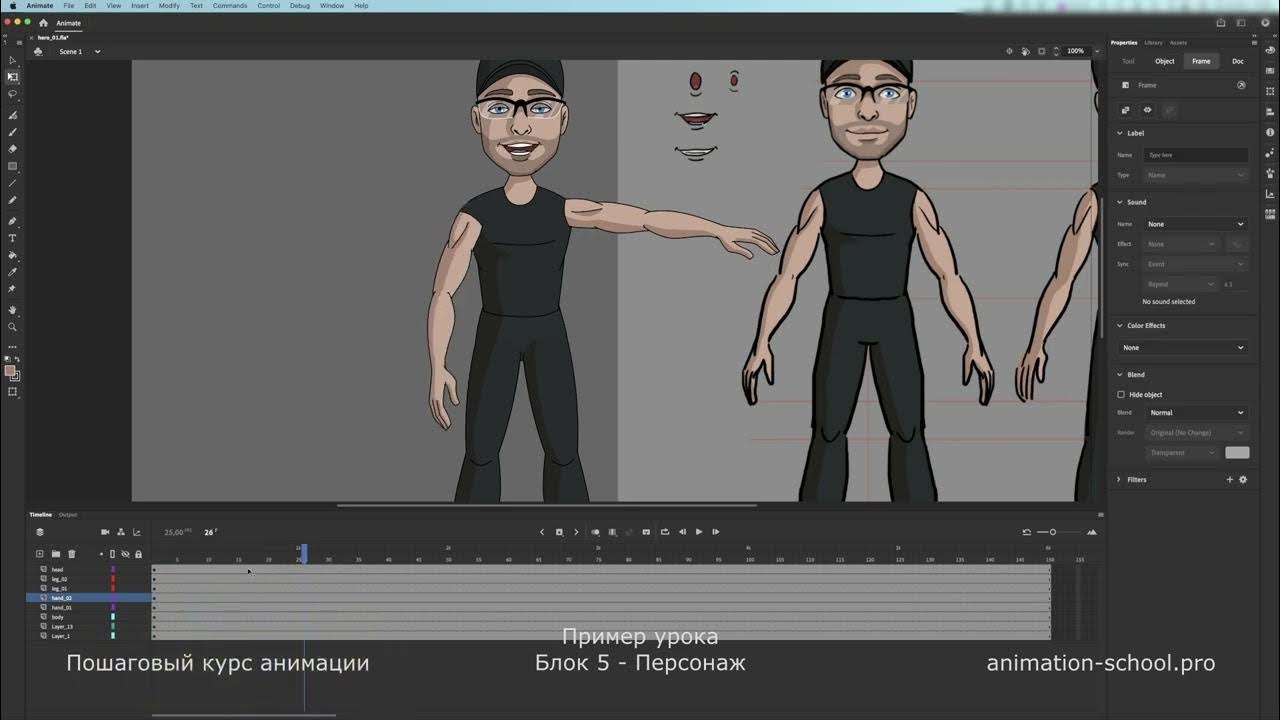This screenshot has width=1280, height=720.
Task: Toggle outline color of leg_02 layer
Action: tap(113, 579)
